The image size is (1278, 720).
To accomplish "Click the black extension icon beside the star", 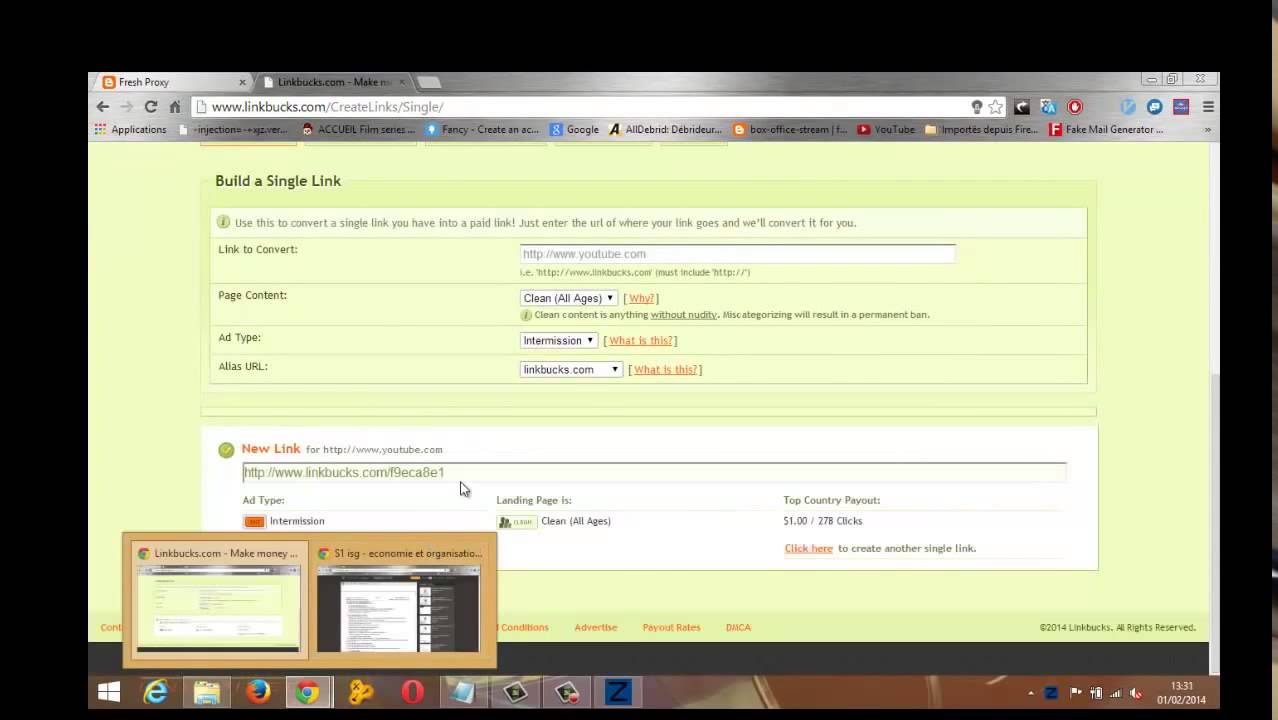I will pyautogui.click(x=1022, y=107).
